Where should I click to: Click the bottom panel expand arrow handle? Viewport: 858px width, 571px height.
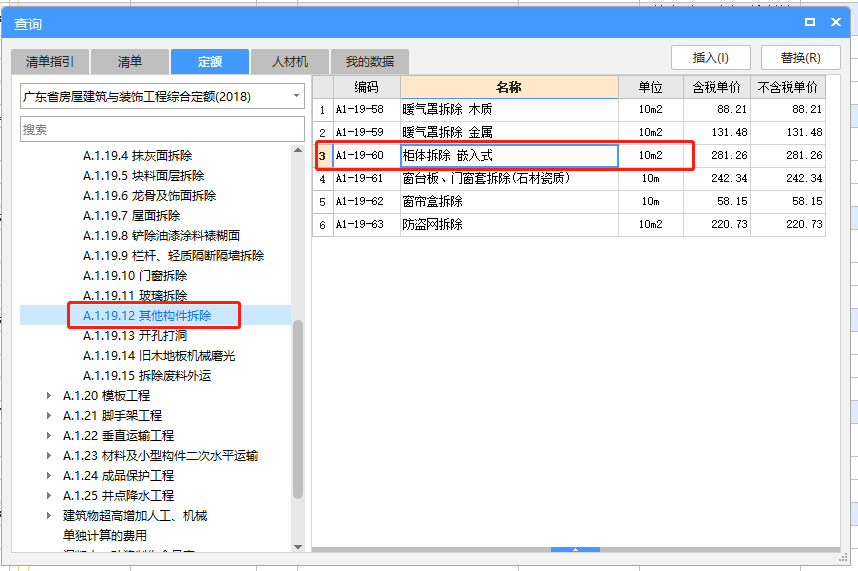[575, 549]
